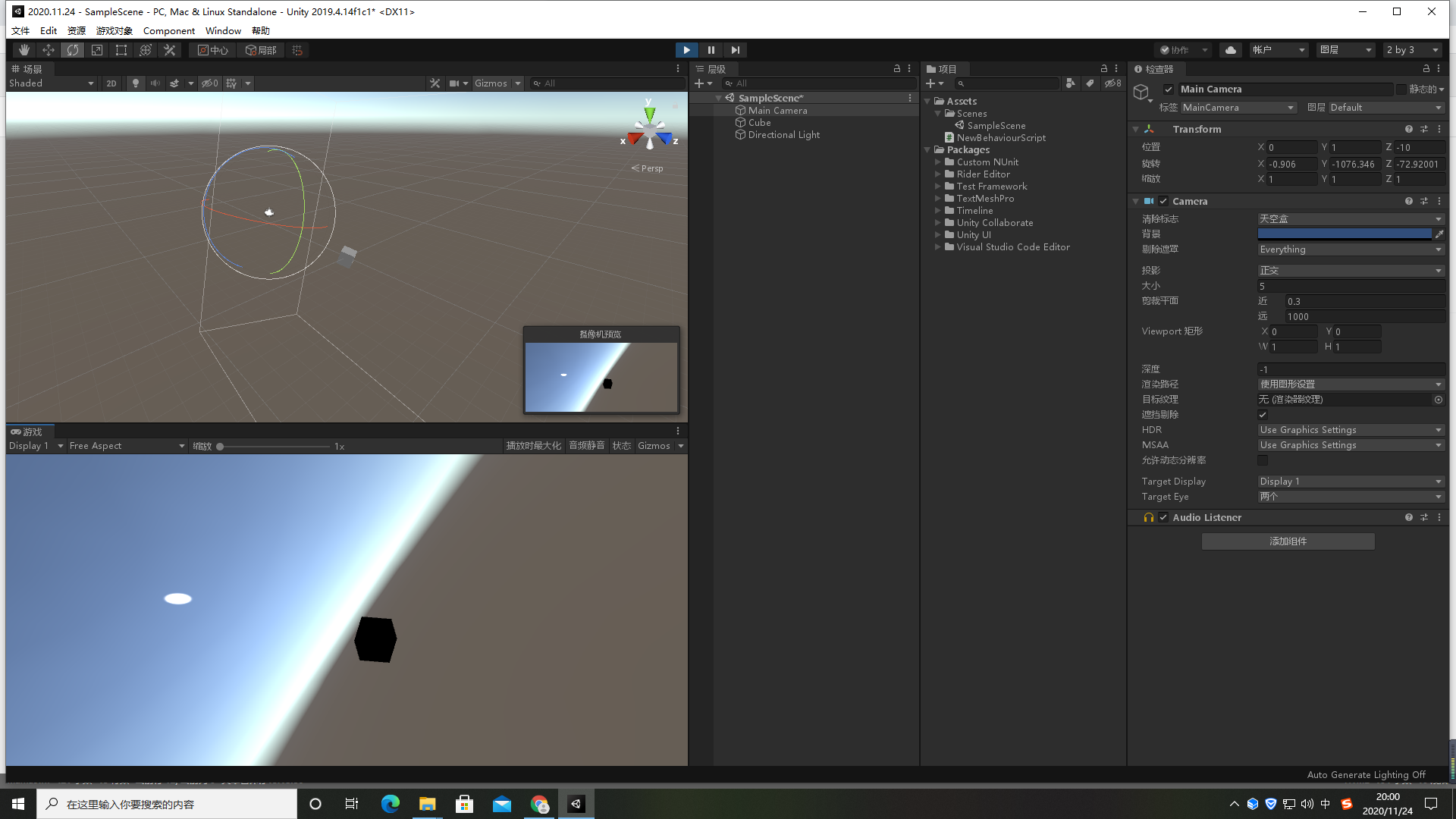The width and height of the screenshot is (1456, 819).
Task: Select the Hand tool in toolbar
Action: [x=24, y=50]
